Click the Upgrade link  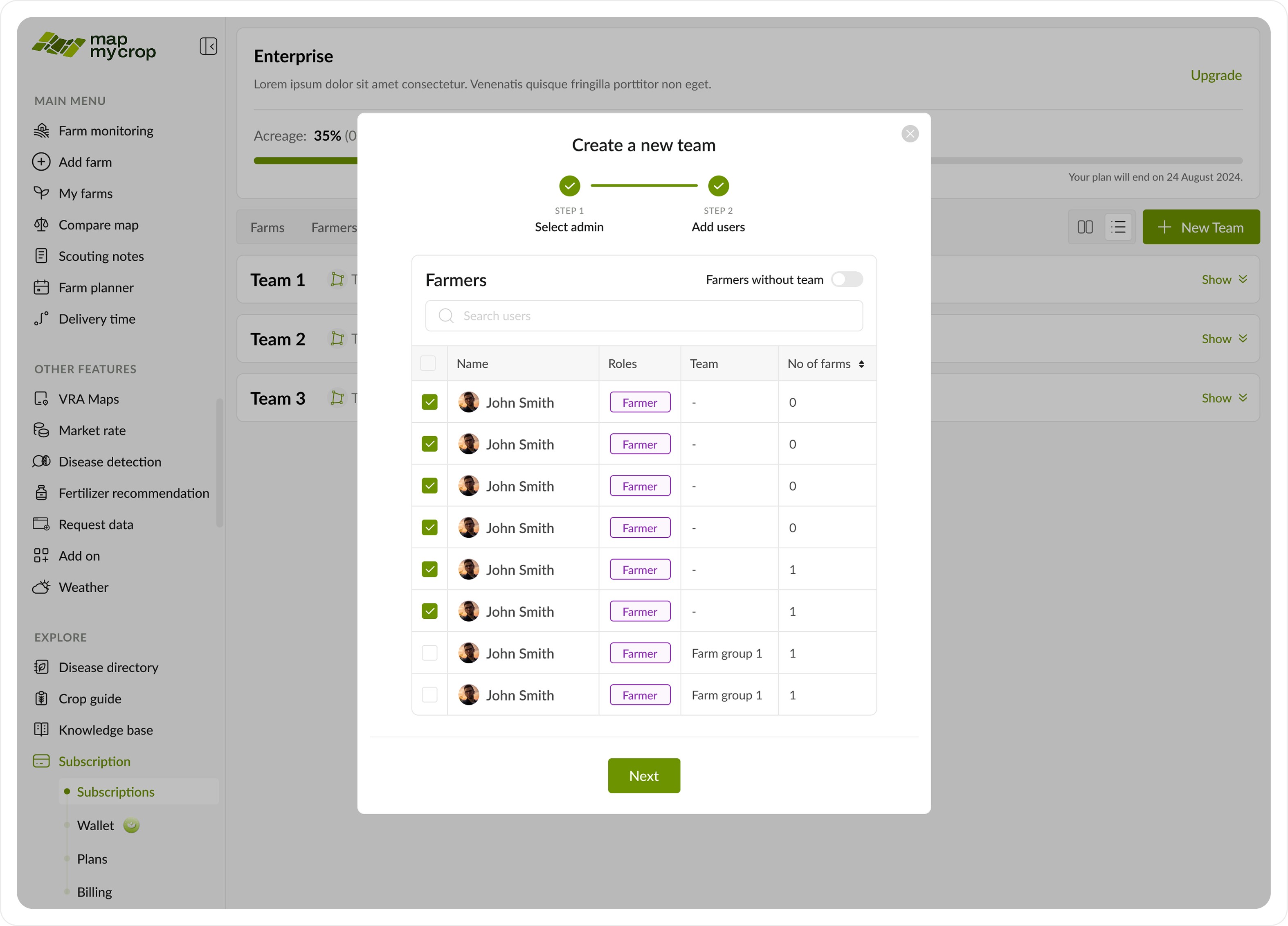pos(1216,76)
